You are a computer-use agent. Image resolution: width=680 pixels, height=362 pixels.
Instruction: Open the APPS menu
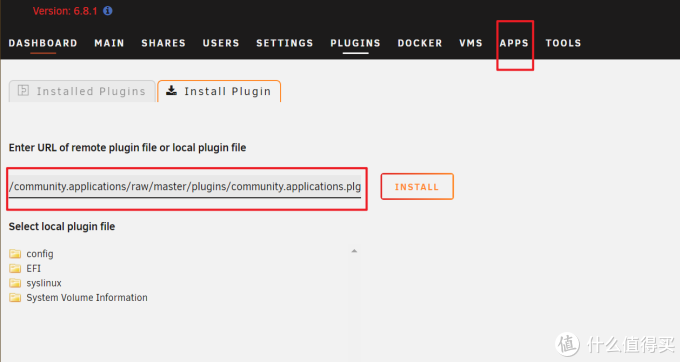pos(514,43)
